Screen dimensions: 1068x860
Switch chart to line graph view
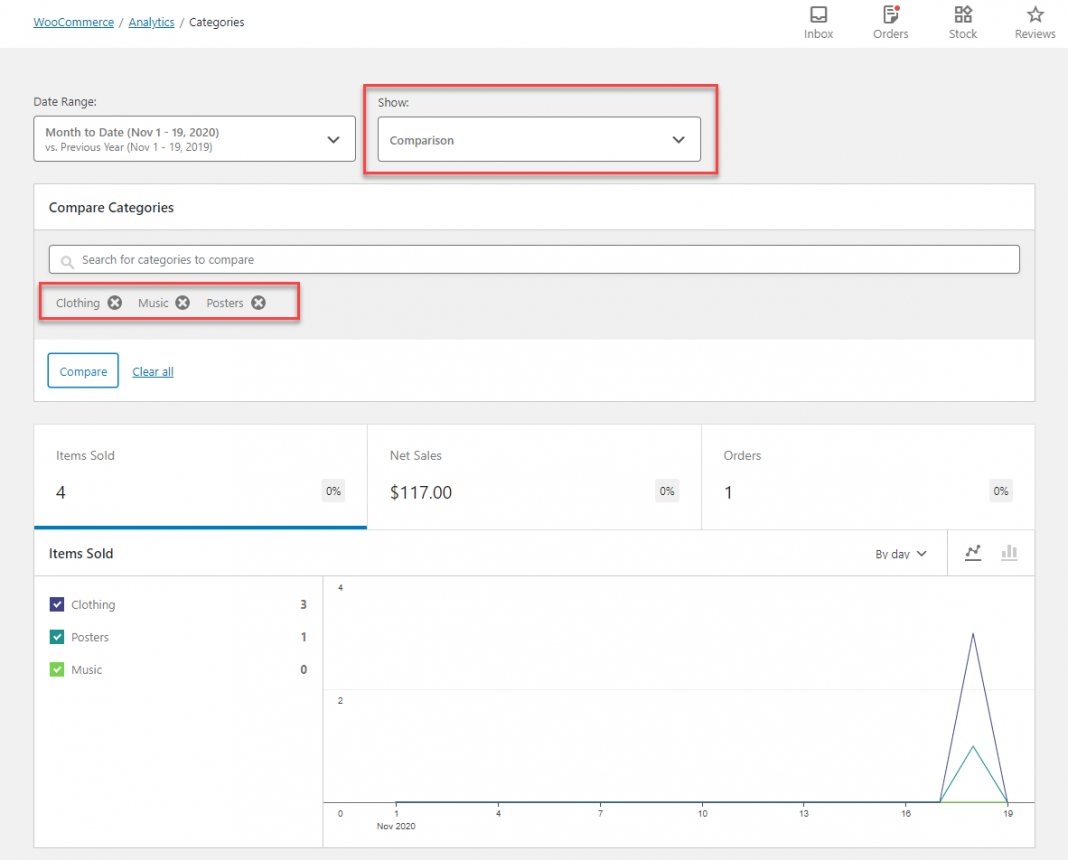[x=972, y=552]
